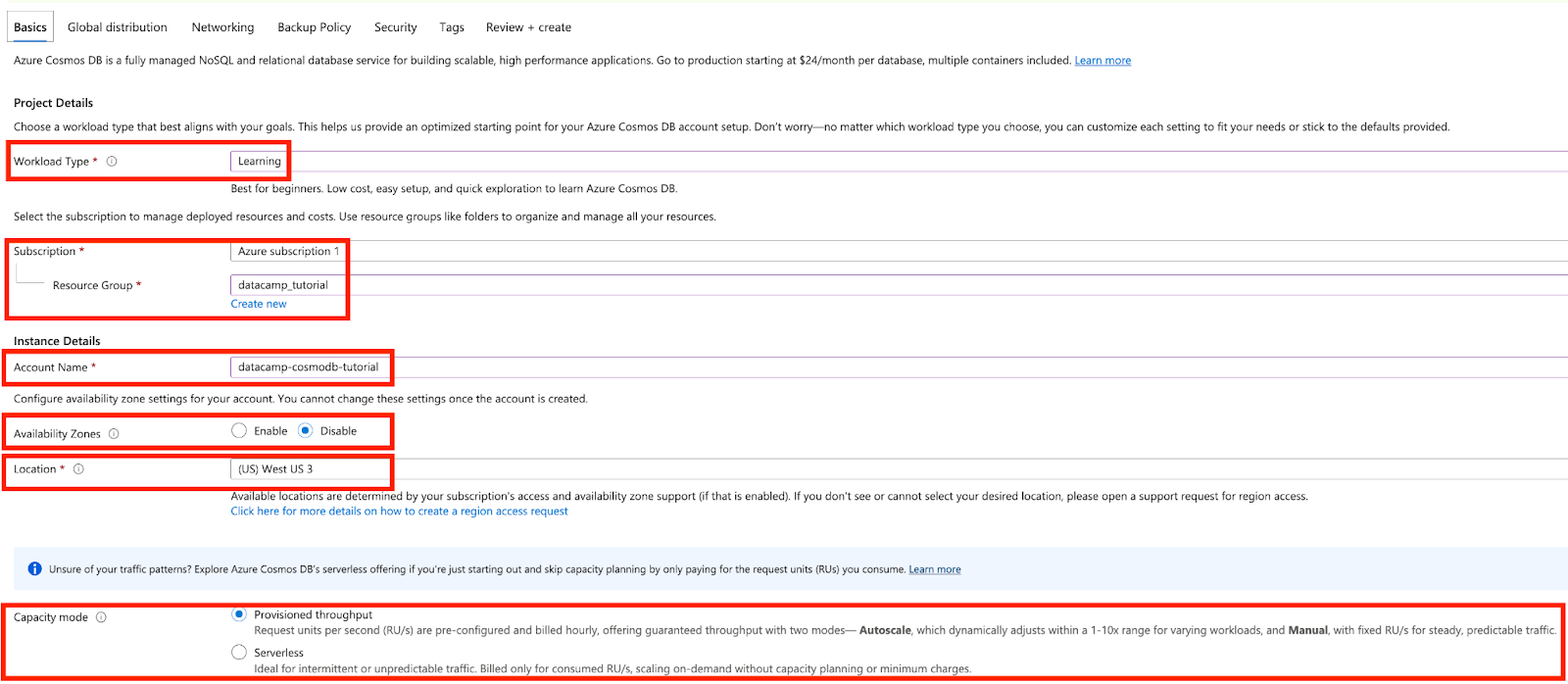Viewport: 1568px width, 684px height.
Task: Click the blue serverless notice info icon
Action: (34, 568)
